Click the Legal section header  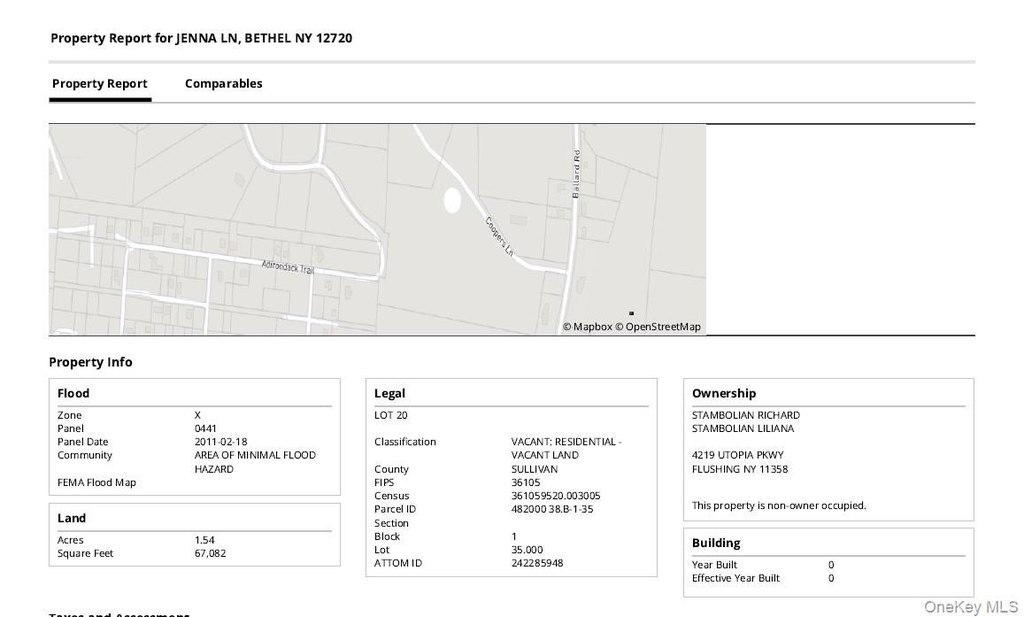[390, 393]
